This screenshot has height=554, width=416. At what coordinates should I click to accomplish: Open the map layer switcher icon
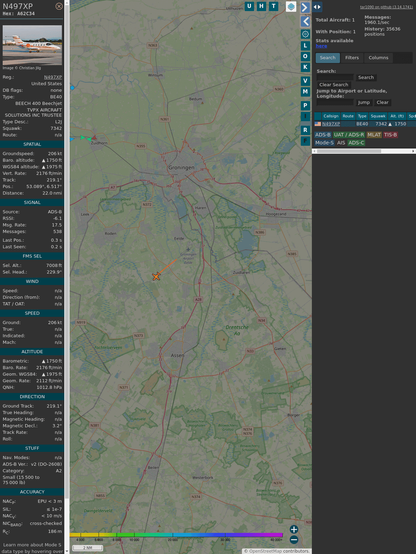tap(291, 6)
